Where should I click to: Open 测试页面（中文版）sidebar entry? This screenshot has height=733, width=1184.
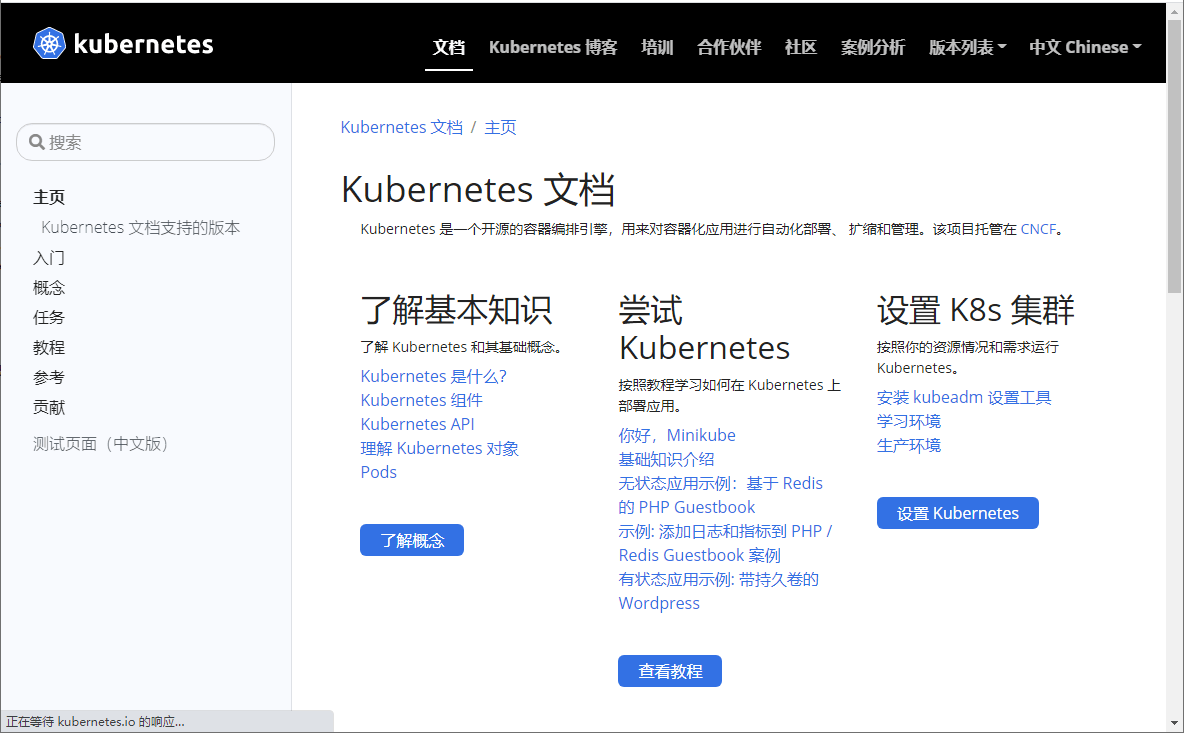tap(101, 444)
